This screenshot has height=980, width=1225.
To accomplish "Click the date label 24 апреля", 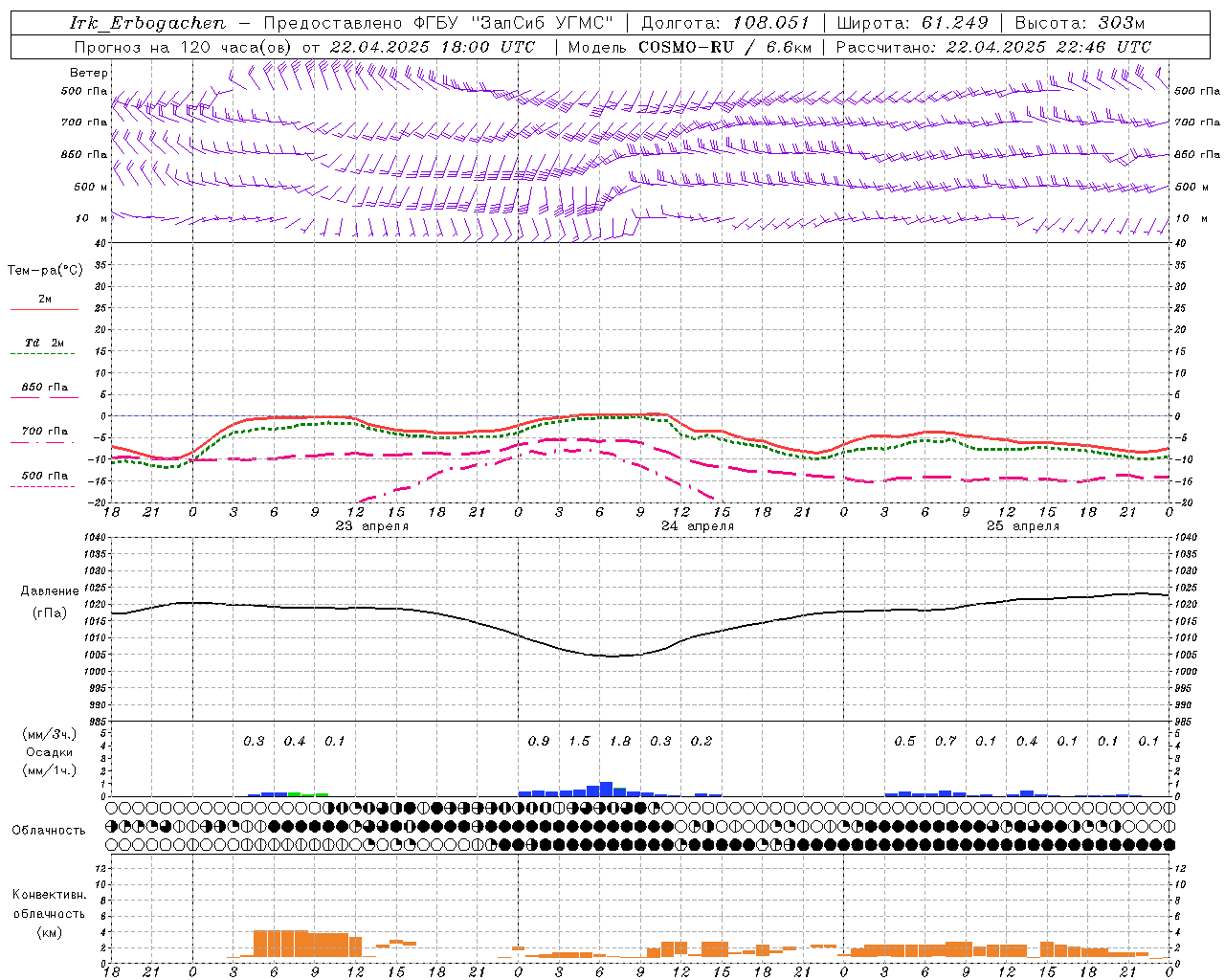I will tap(698, 526).
